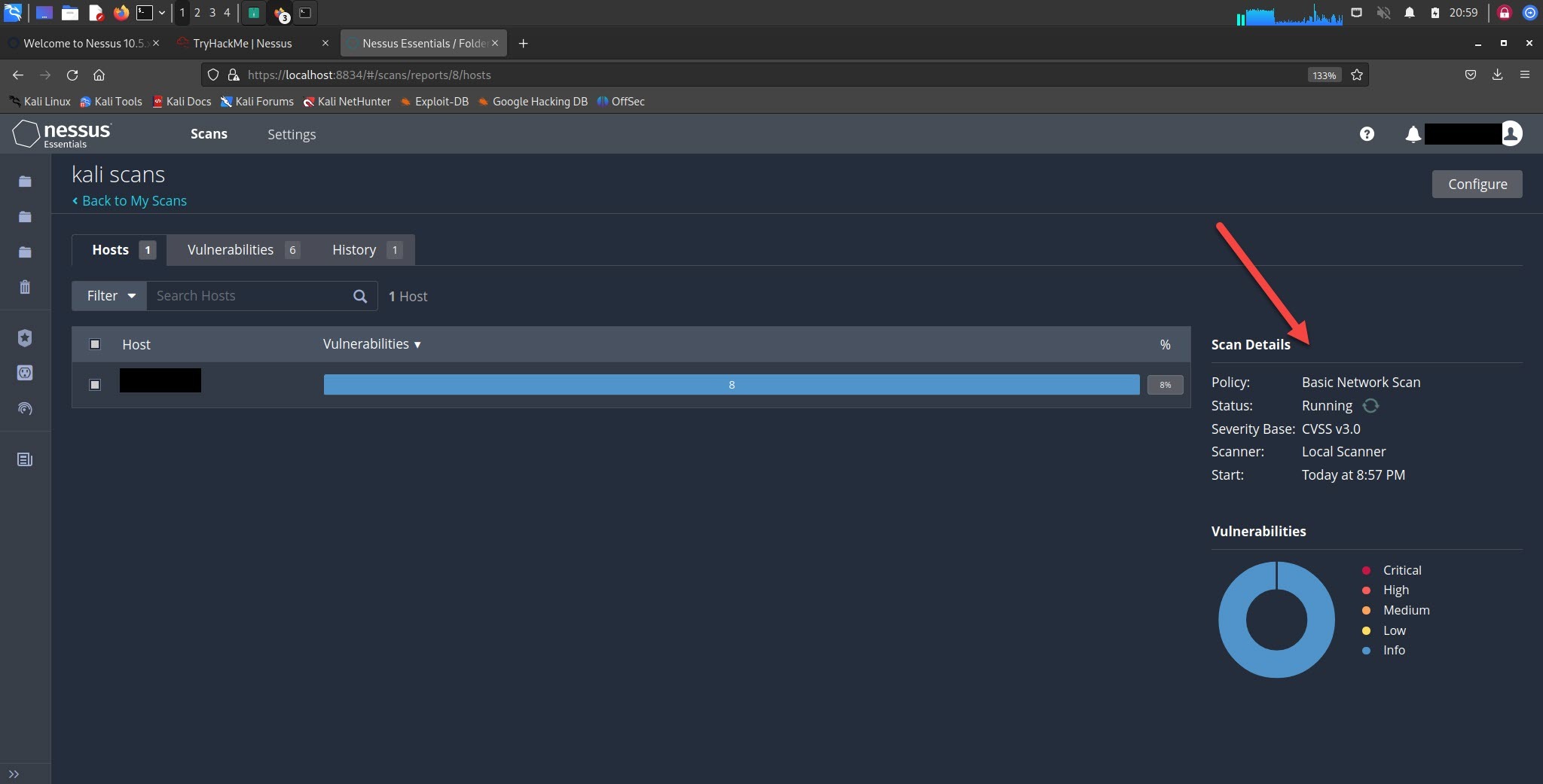Select all hosts with header checkbox

[x=95, y=344]
